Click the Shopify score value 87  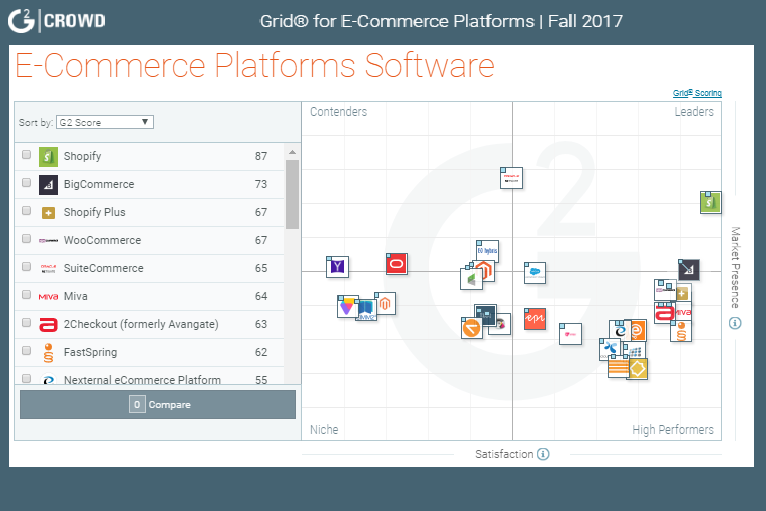click(261, 156)
